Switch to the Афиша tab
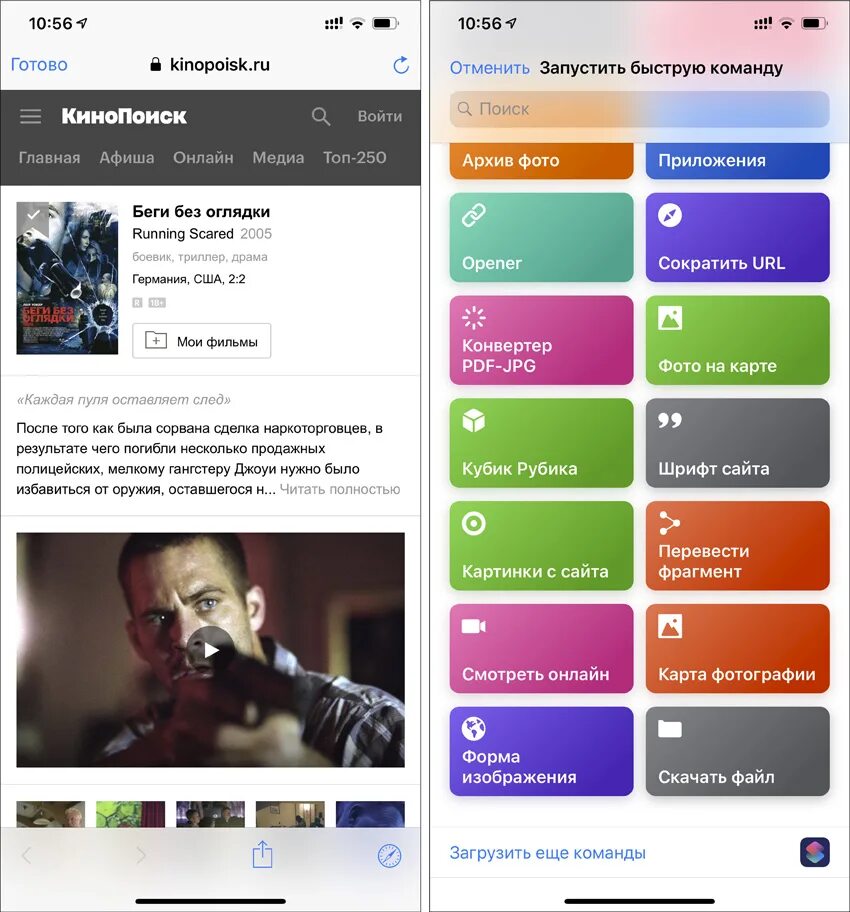The width and height of the screenshot is (850, 912). [x=126, y=158]
